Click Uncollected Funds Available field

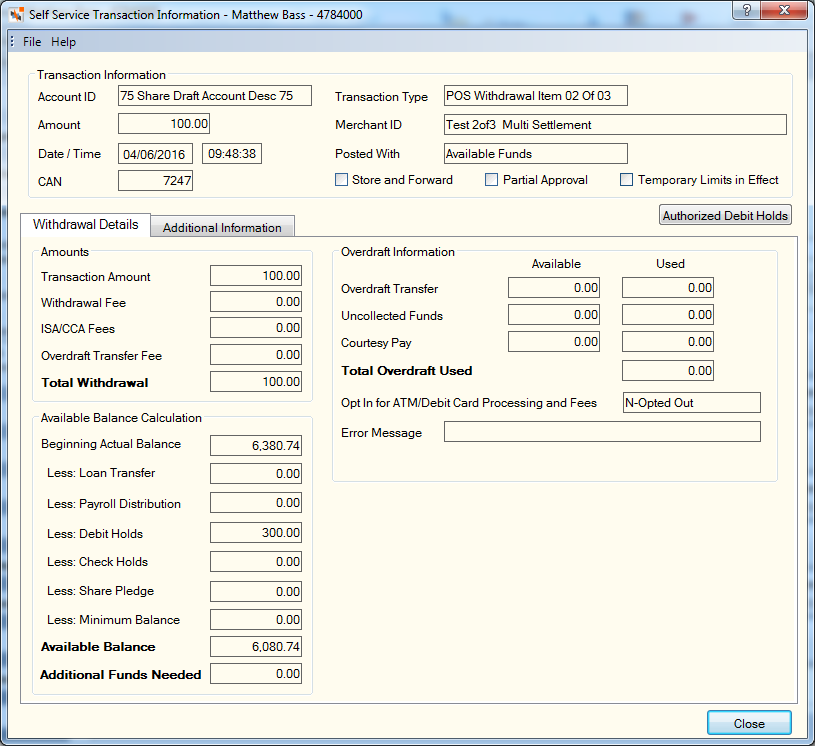(x=554, y=315)
